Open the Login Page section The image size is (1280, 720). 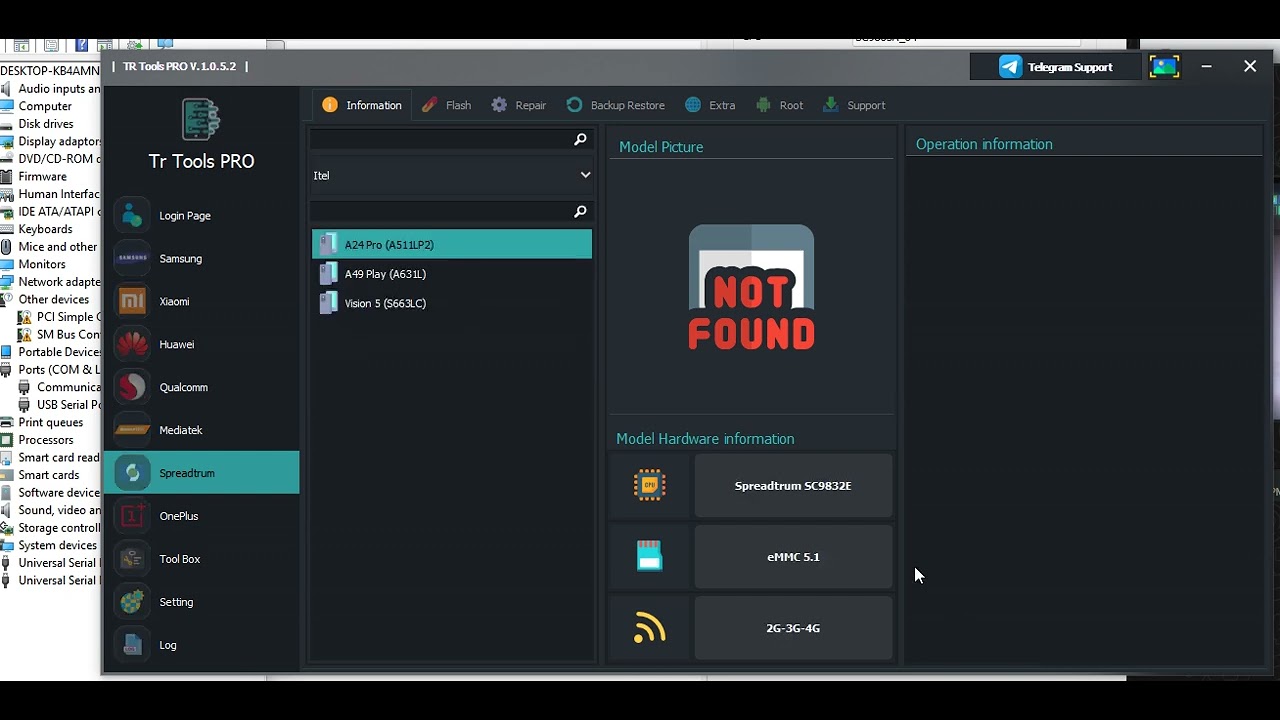(201, 215)
